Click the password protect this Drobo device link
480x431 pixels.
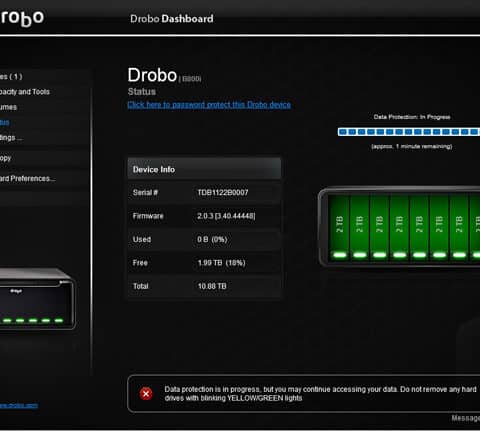(x=209, y=105)
